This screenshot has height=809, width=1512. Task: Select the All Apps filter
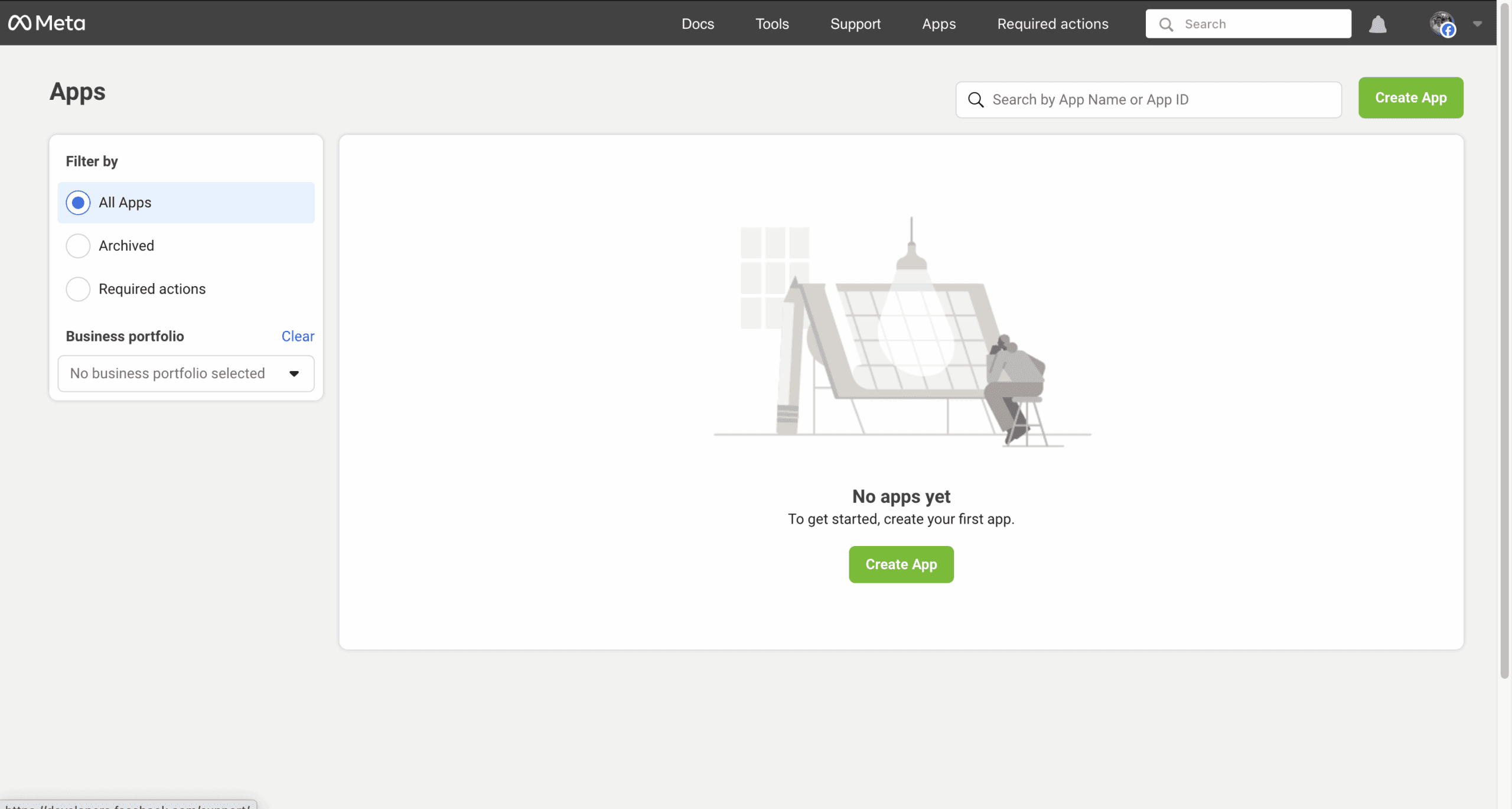pos(185,203)
